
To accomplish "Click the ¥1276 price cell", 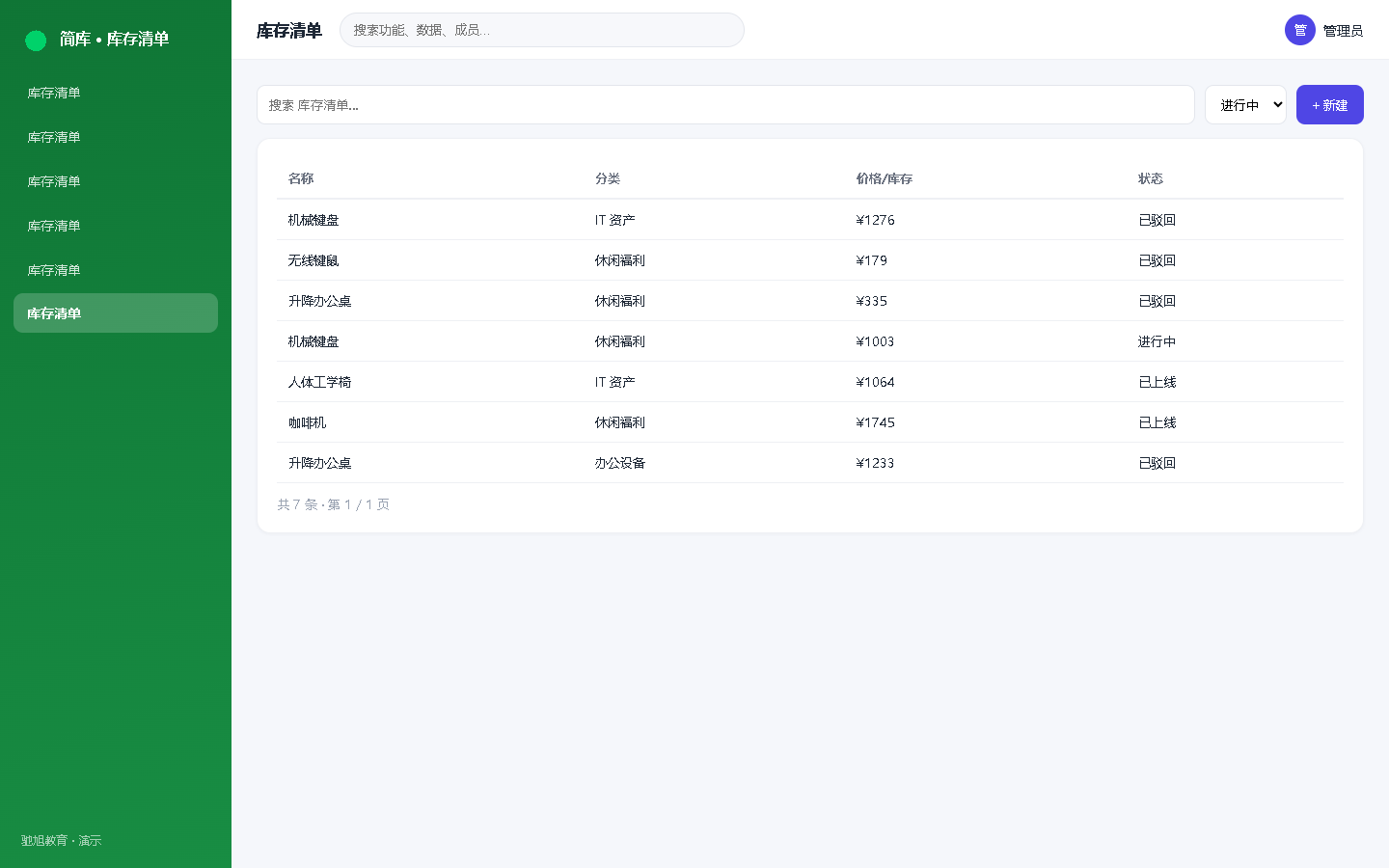I will (x=876, y=220).
